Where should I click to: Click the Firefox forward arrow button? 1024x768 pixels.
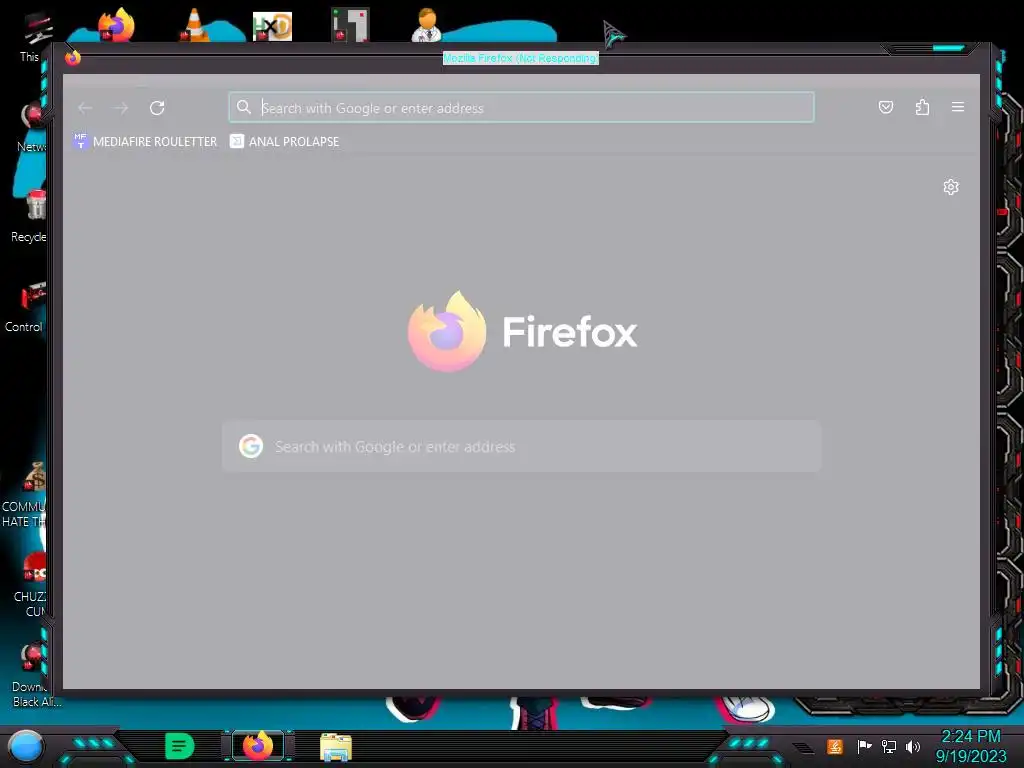[x=121, y=108]
